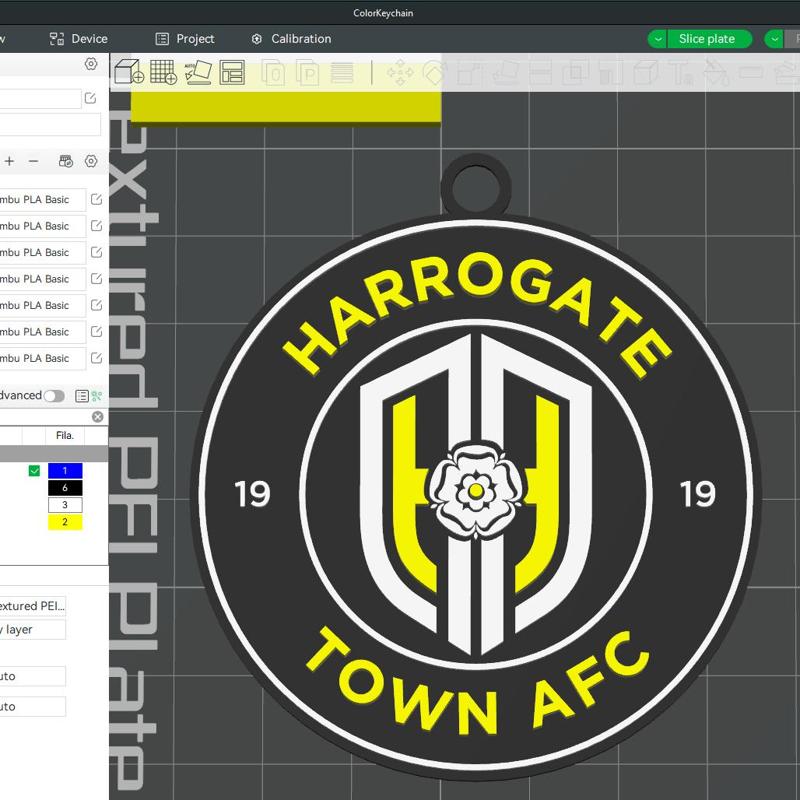This screenshot has width=800, height=800.
Task: Click the Fila. column header
Action: pos(65,435)
